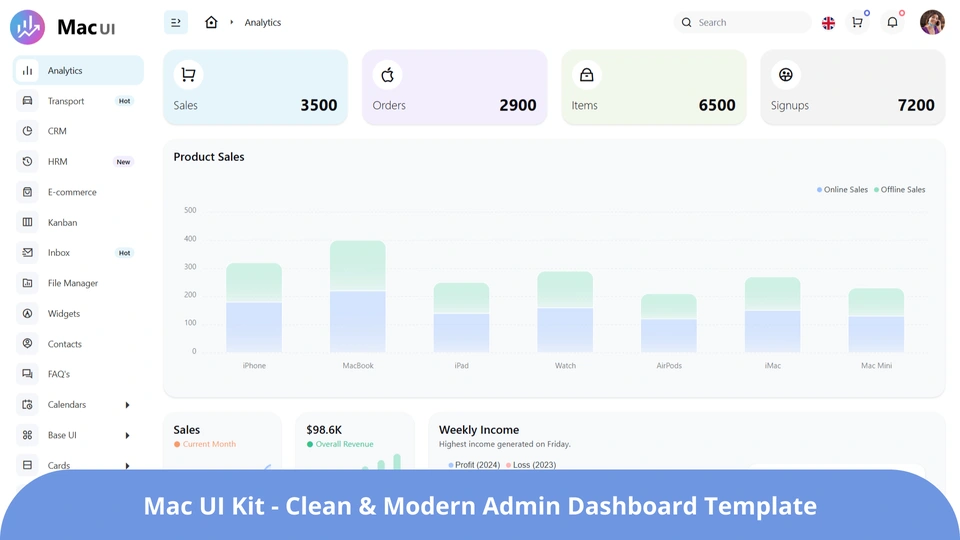The height and width of the screenshot is (540, 960).
Task: Click the FAQ's chat icon
Action: [x=28, y=374]
